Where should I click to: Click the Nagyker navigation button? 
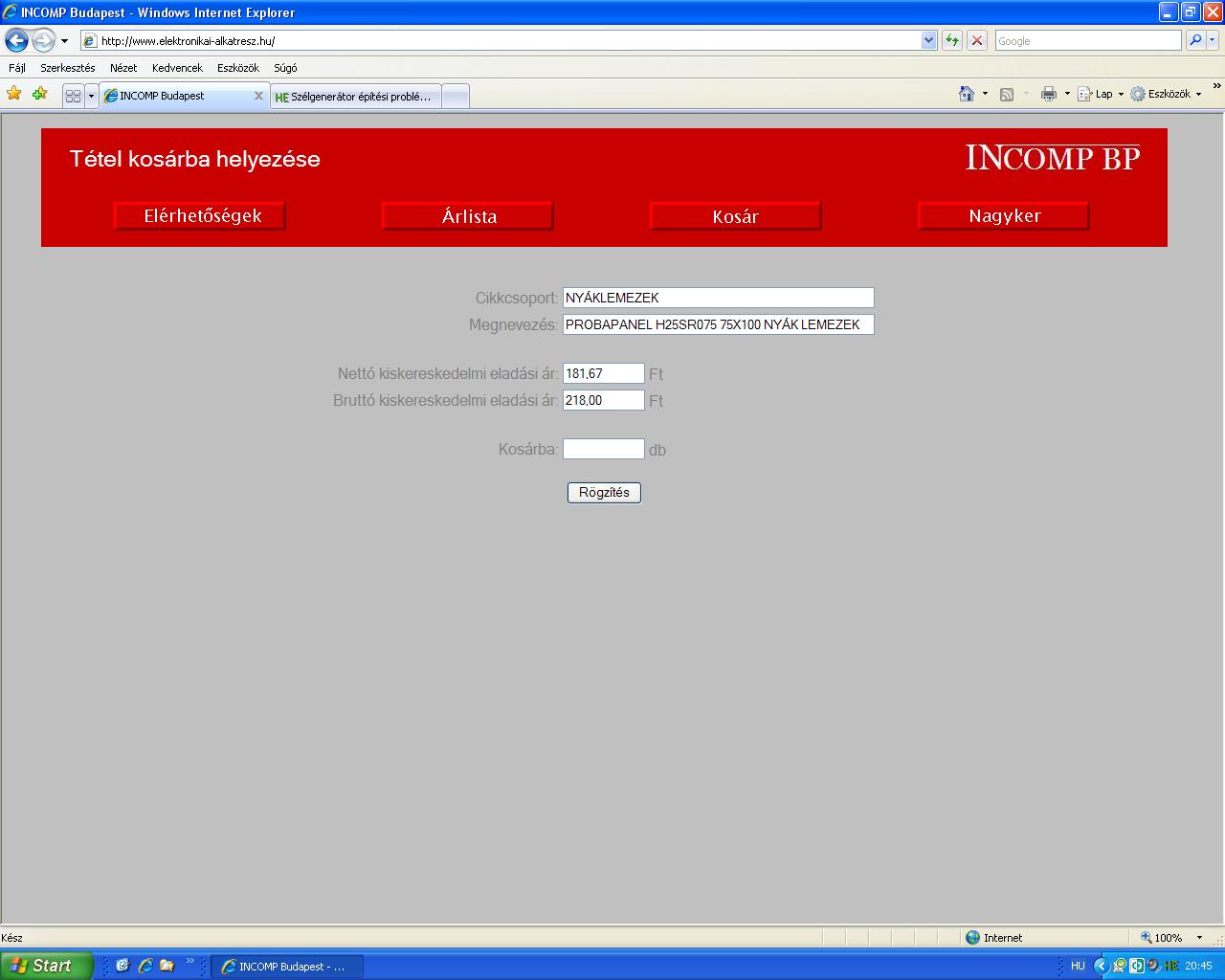[x=1004, y=216]
